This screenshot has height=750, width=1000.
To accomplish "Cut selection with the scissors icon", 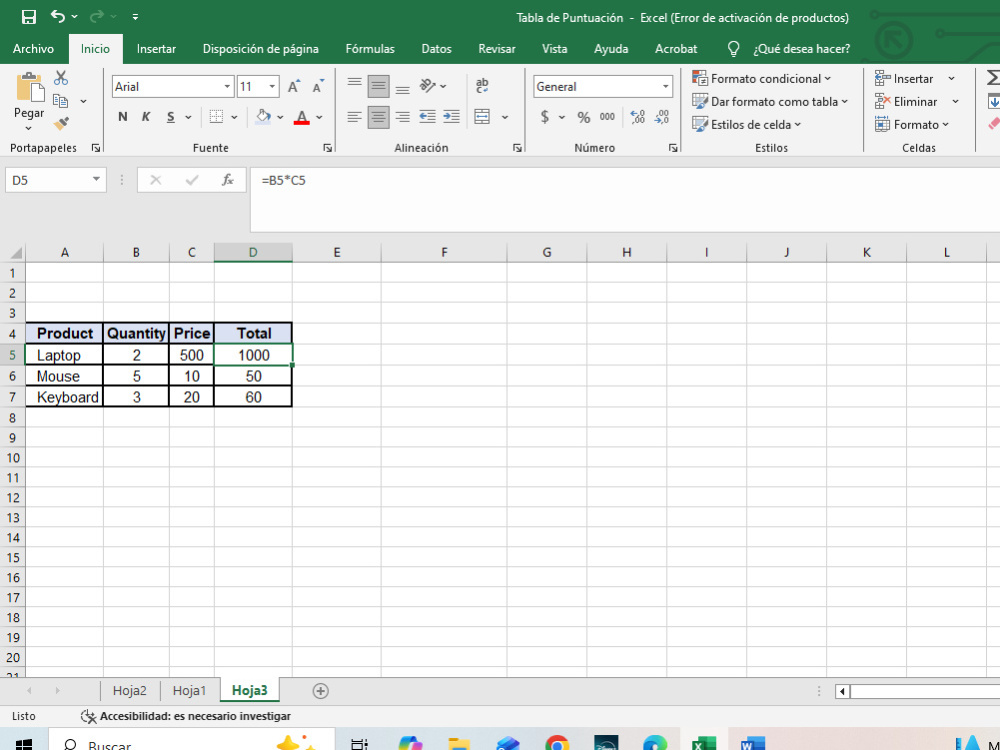I will 61,78.
